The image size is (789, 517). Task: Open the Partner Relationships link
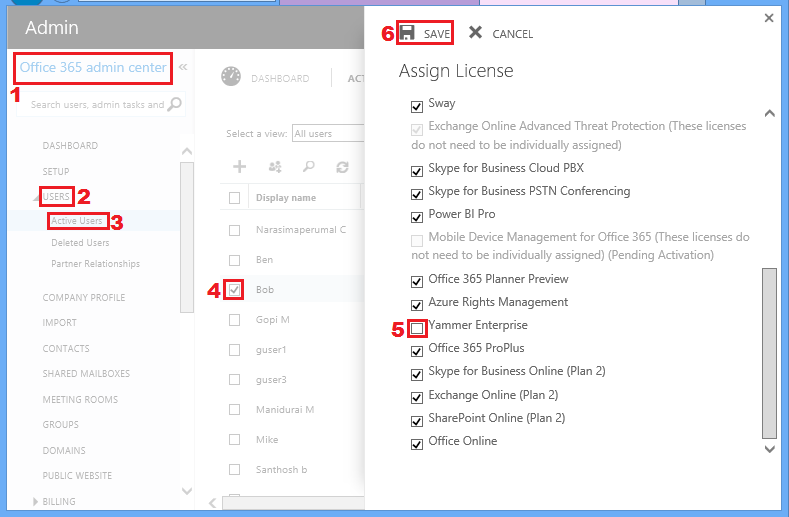[95, 264]
